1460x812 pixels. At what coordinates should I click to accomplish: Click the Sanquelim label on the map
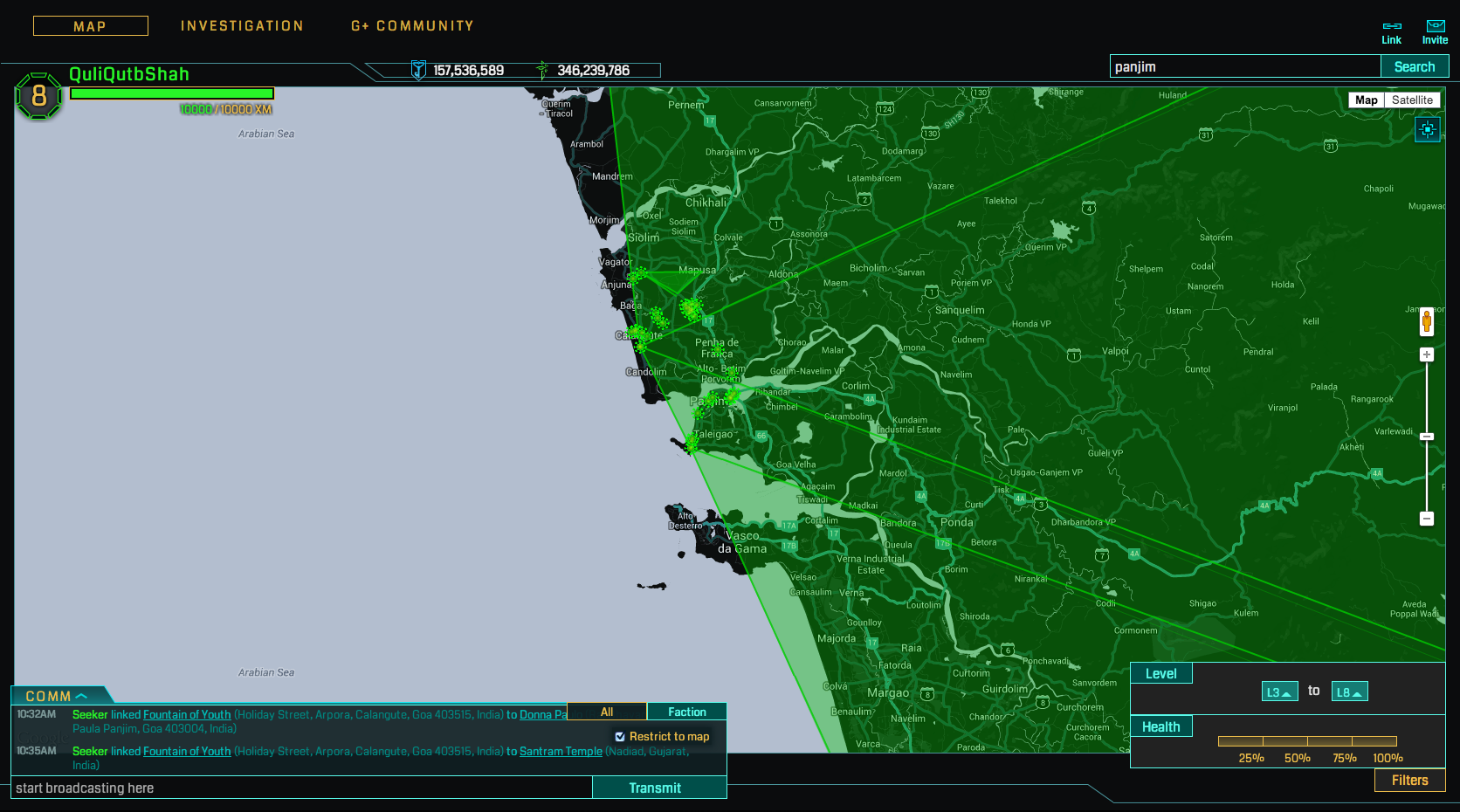tap(960, 310)
